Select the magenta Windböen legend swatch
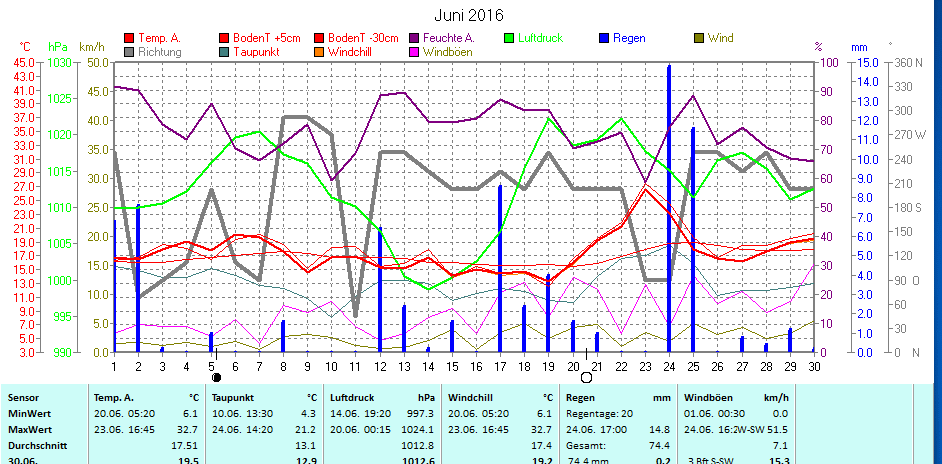 (x=414, y=52)
